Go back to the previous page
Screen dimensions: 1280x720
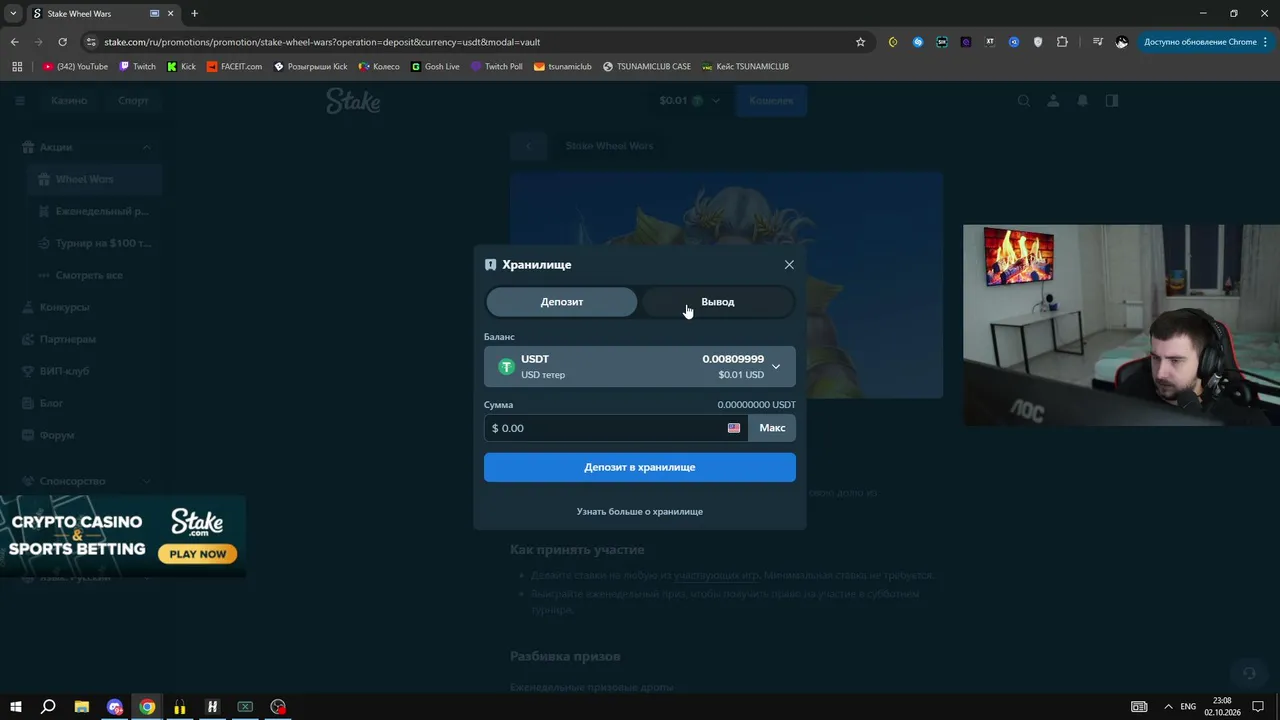[x=15, y=42]
